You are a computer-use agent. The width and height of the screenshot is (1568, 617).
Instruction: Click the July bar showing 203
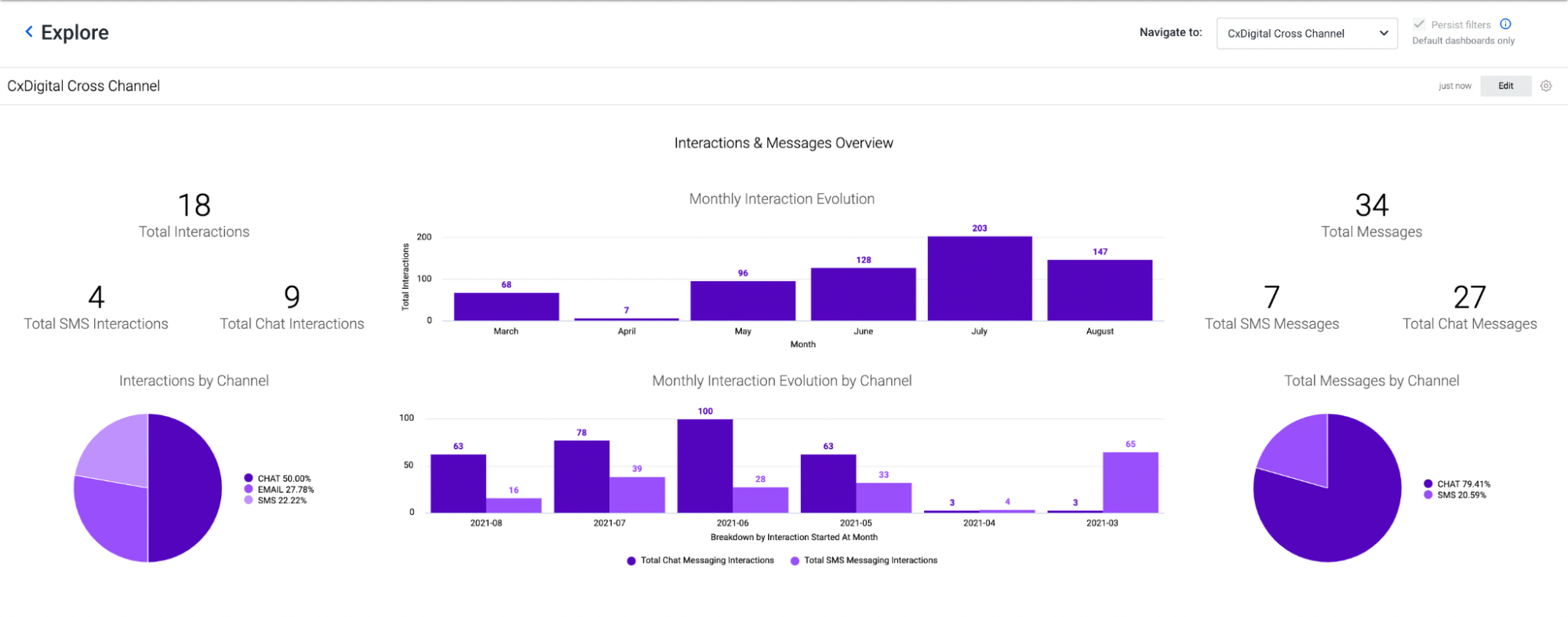pos(979,278)
